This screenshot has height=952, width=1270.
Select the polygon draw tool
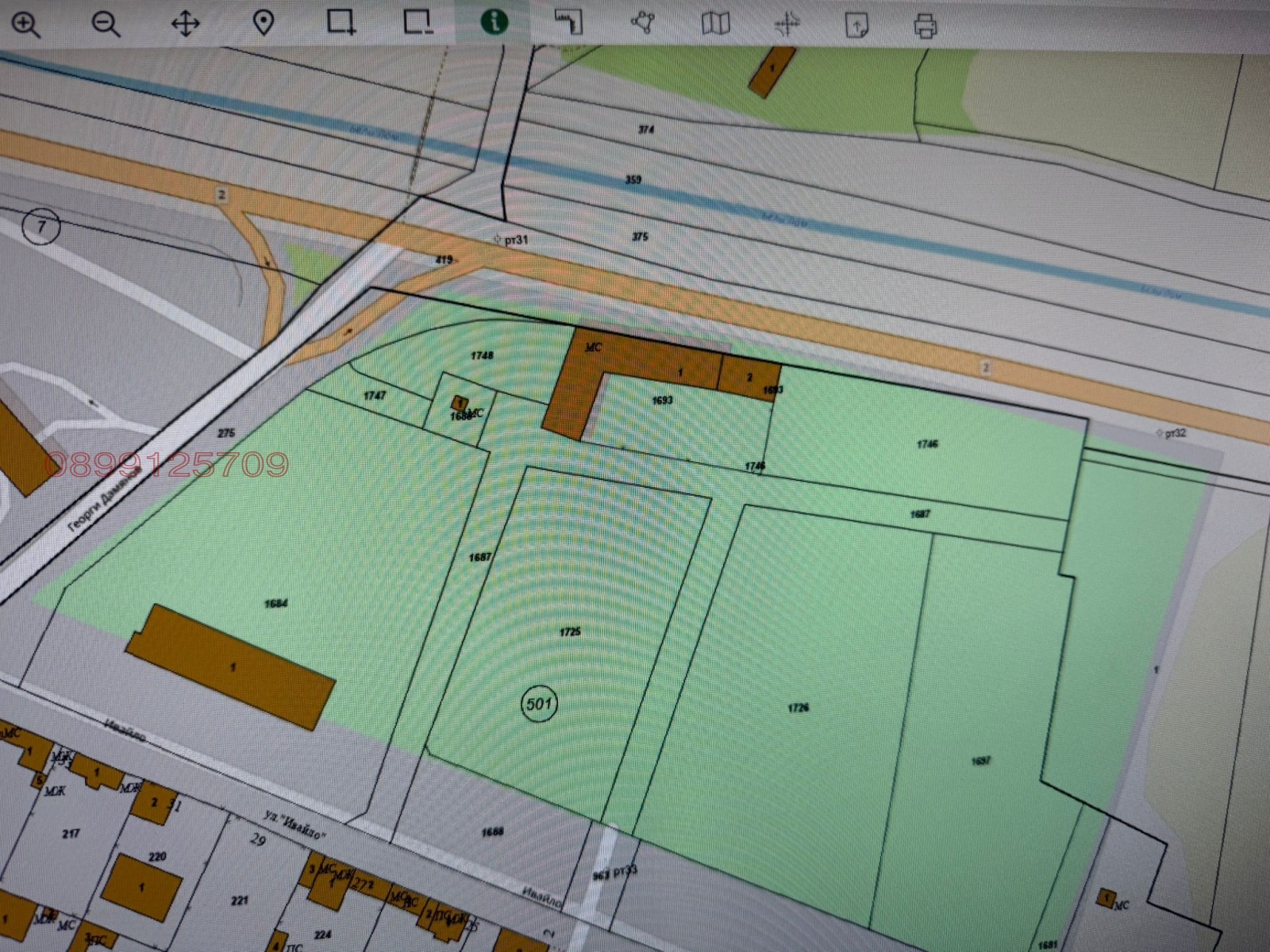pos(642,22)
